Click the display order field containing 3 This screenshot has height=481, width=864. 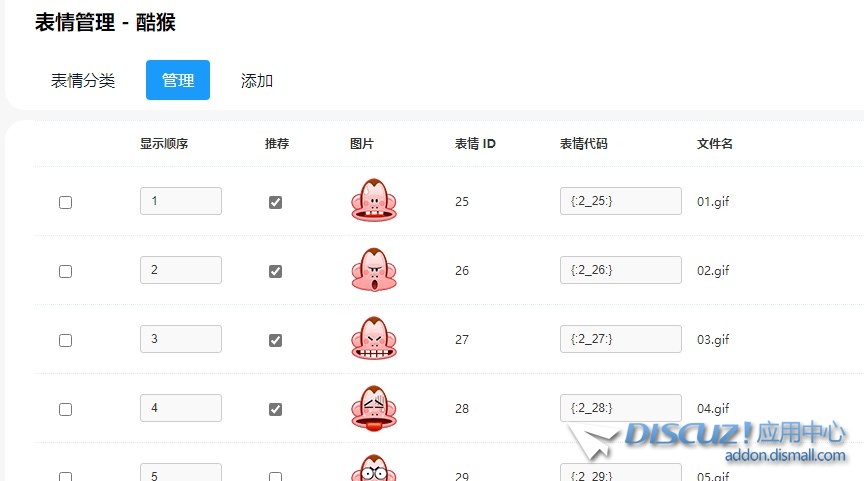point(181,339)
